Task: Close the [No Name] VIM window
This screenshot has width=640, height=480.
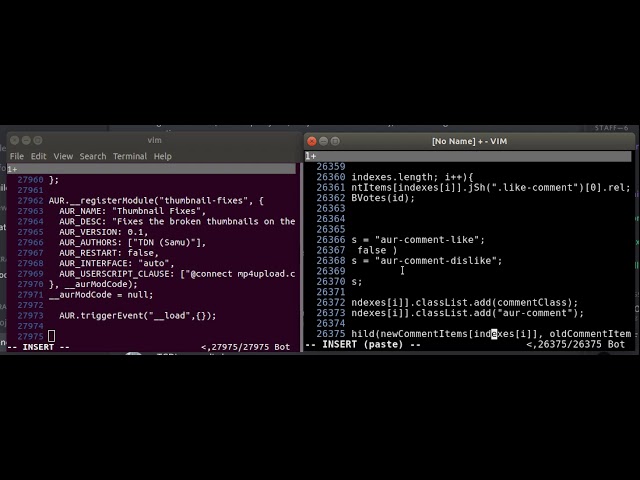Action: click(x=312, y=141)
